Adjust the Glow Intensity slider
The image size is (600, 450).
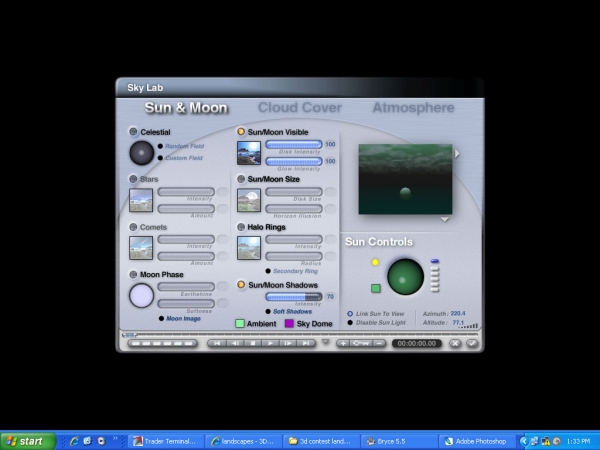pyautogui.click(x=293, y=161)
